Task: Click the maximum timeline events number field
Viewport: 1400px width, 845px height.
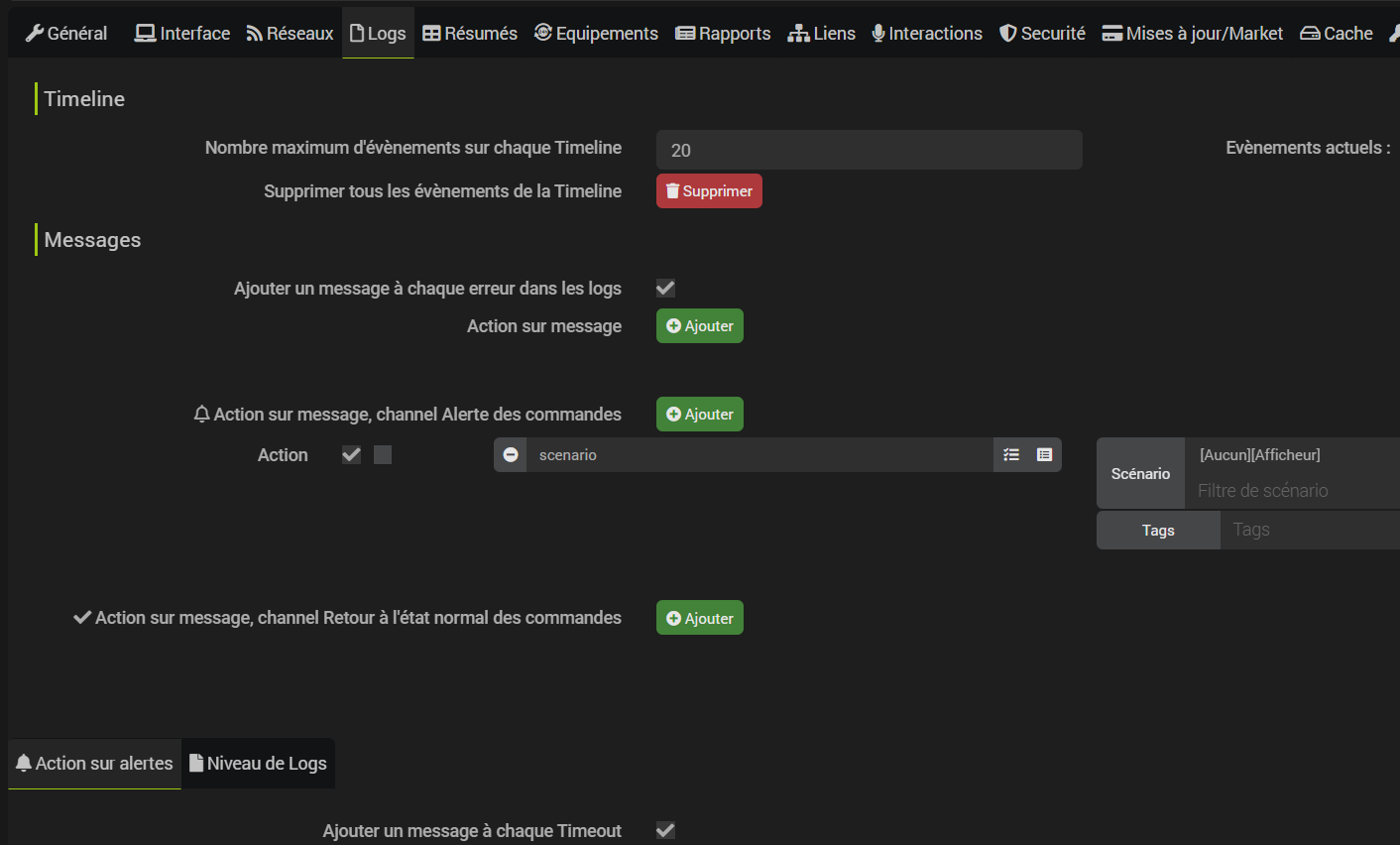Action: tap(870, 150)
